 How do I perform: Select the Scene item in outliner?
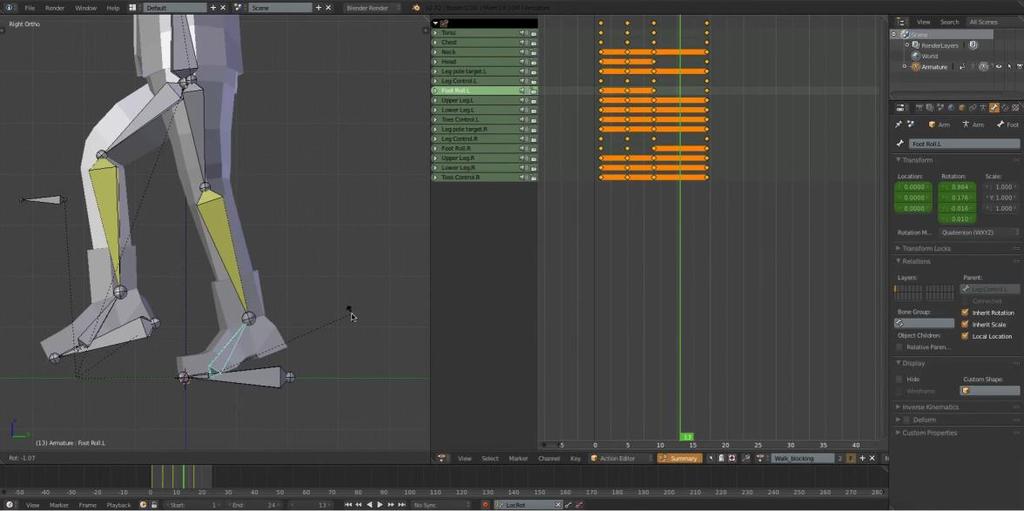pos(919,35)
